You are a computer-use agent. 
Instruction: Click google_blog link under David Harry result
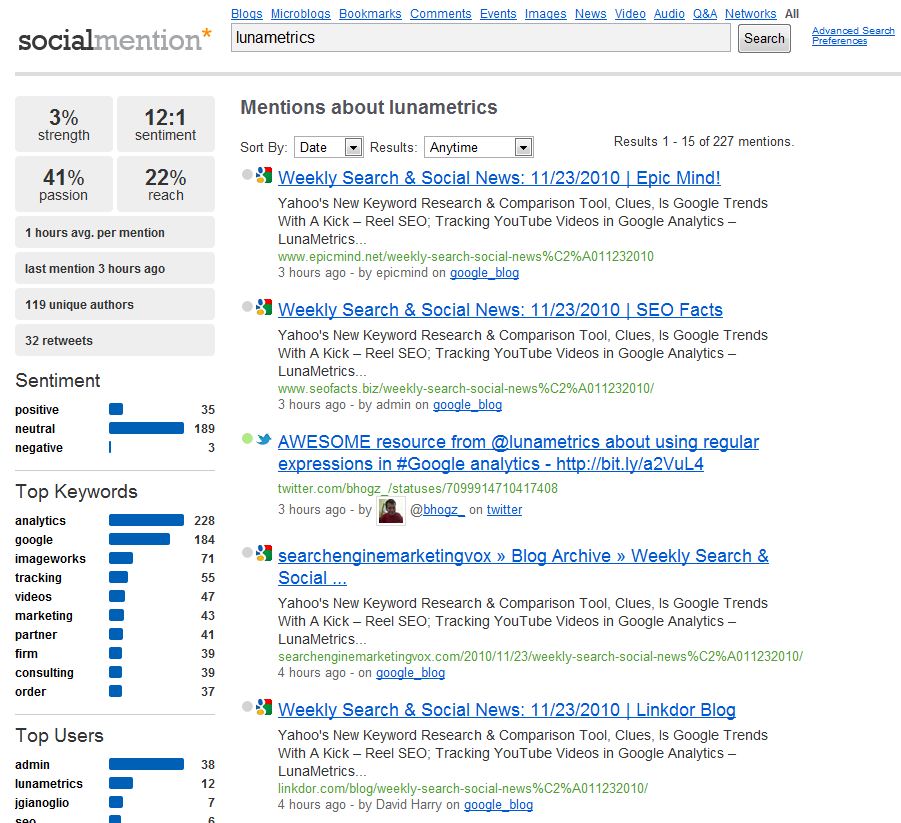(498, 805)
